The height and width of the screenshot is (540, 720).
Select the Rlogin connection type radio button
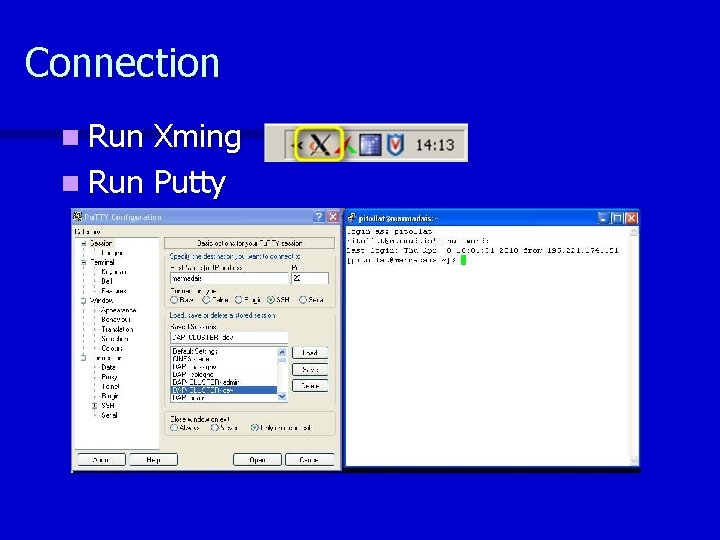[238, 300]
